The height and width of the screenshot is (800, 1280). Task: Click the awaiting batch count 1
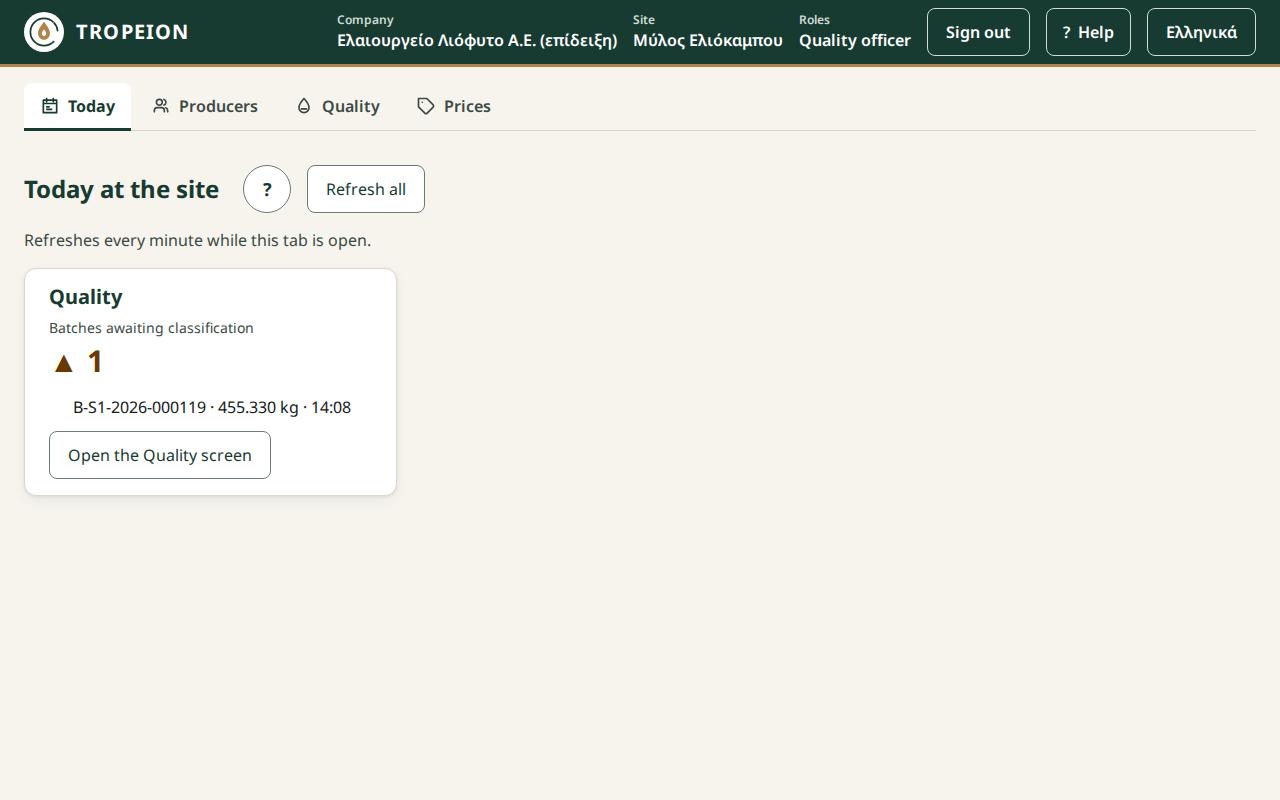click(x=95, y=362)
